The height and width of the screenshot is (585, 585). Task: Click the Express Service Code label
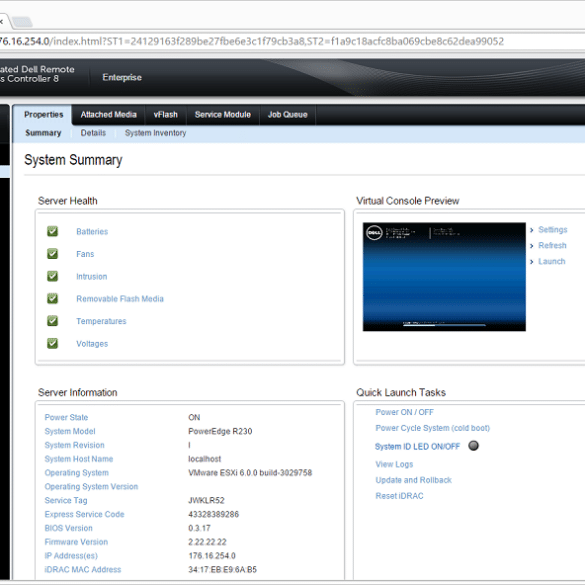point(84,514)
